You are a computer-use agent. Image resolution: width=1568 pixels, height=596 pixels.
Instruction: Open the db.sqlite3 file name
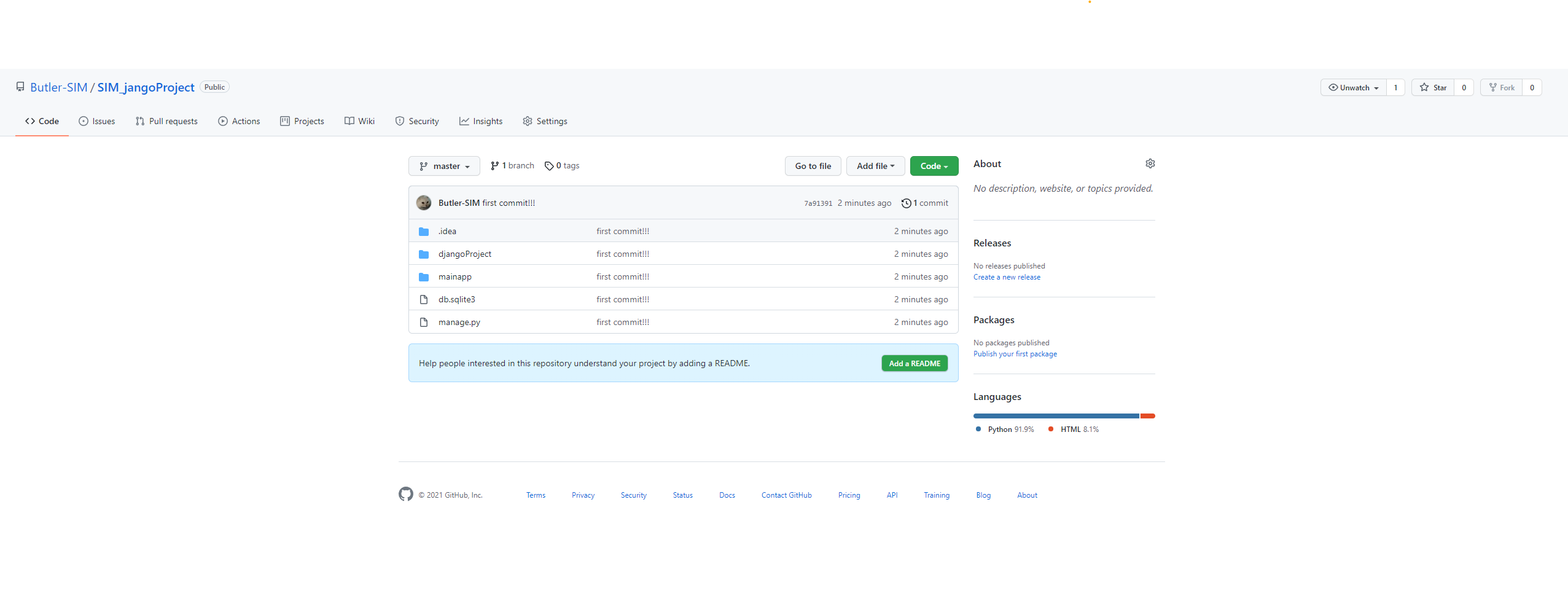point(457,300)
